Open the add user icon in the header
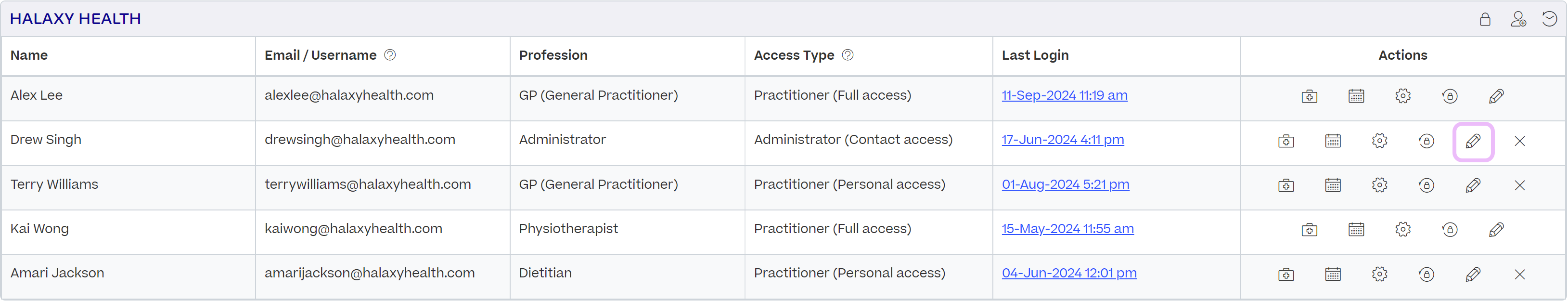Screen dimensions: 1568x301 pyautogui.click(x=1519, y=19)
